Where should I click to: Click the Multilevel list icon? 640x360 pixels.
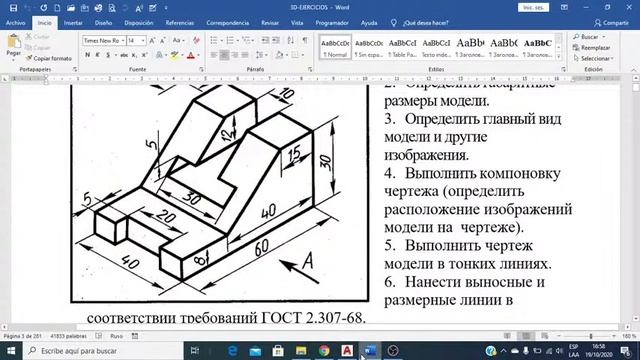click(246, 40)
